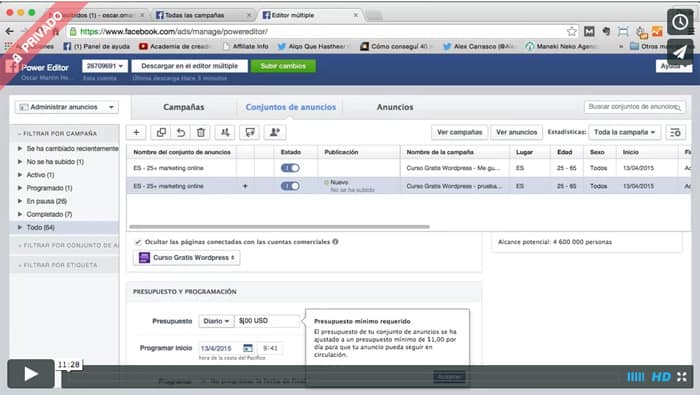This screenshot has height=395, width=700.
Task: Adjust the player volume bars
Action: click(635, 377)
